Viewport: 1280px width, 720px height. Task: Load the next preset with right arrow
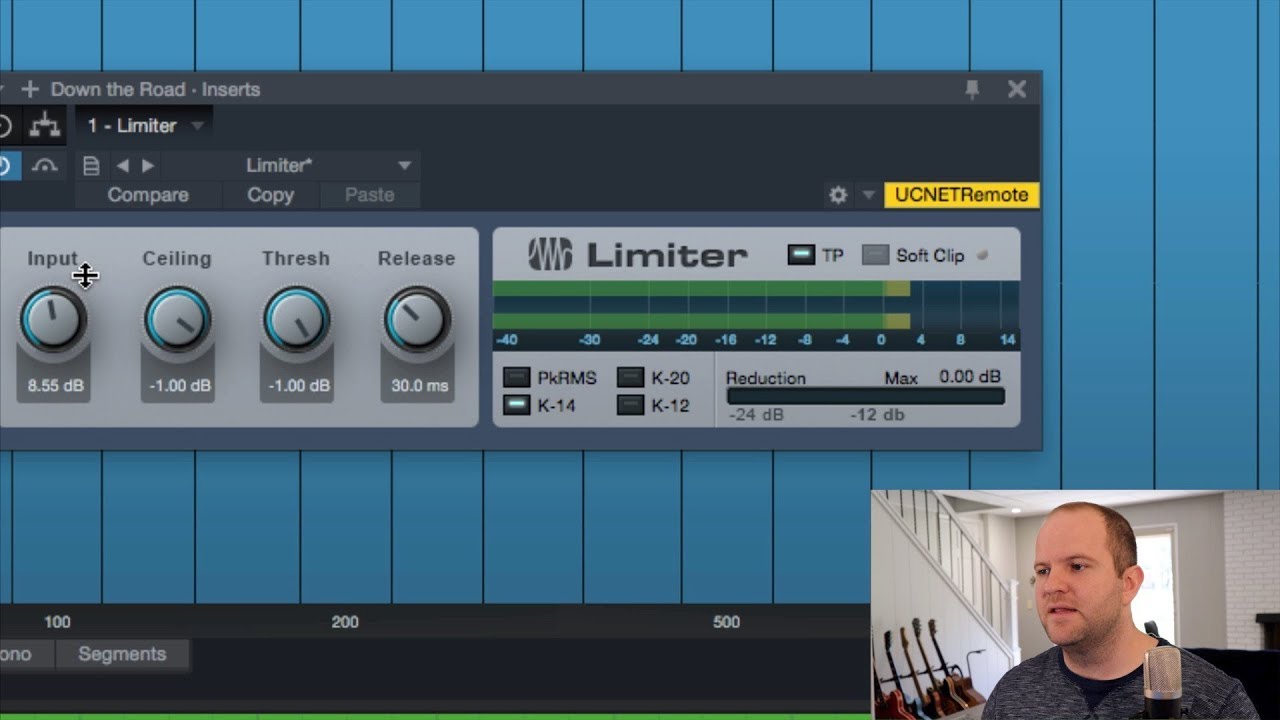pyautogui.click(x=148, y=166)
